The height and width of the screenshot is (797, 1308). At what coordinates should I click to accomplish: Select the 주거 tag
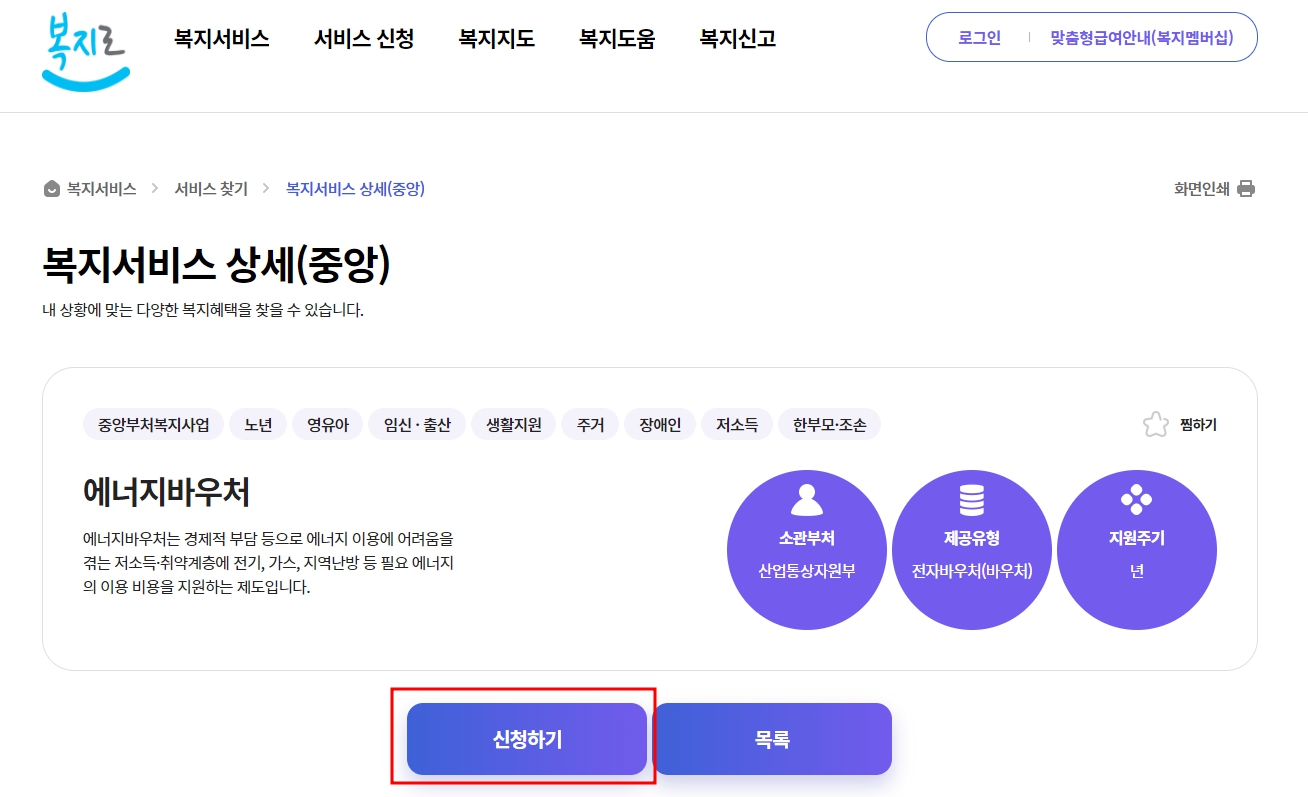click(x=590, y=425)
